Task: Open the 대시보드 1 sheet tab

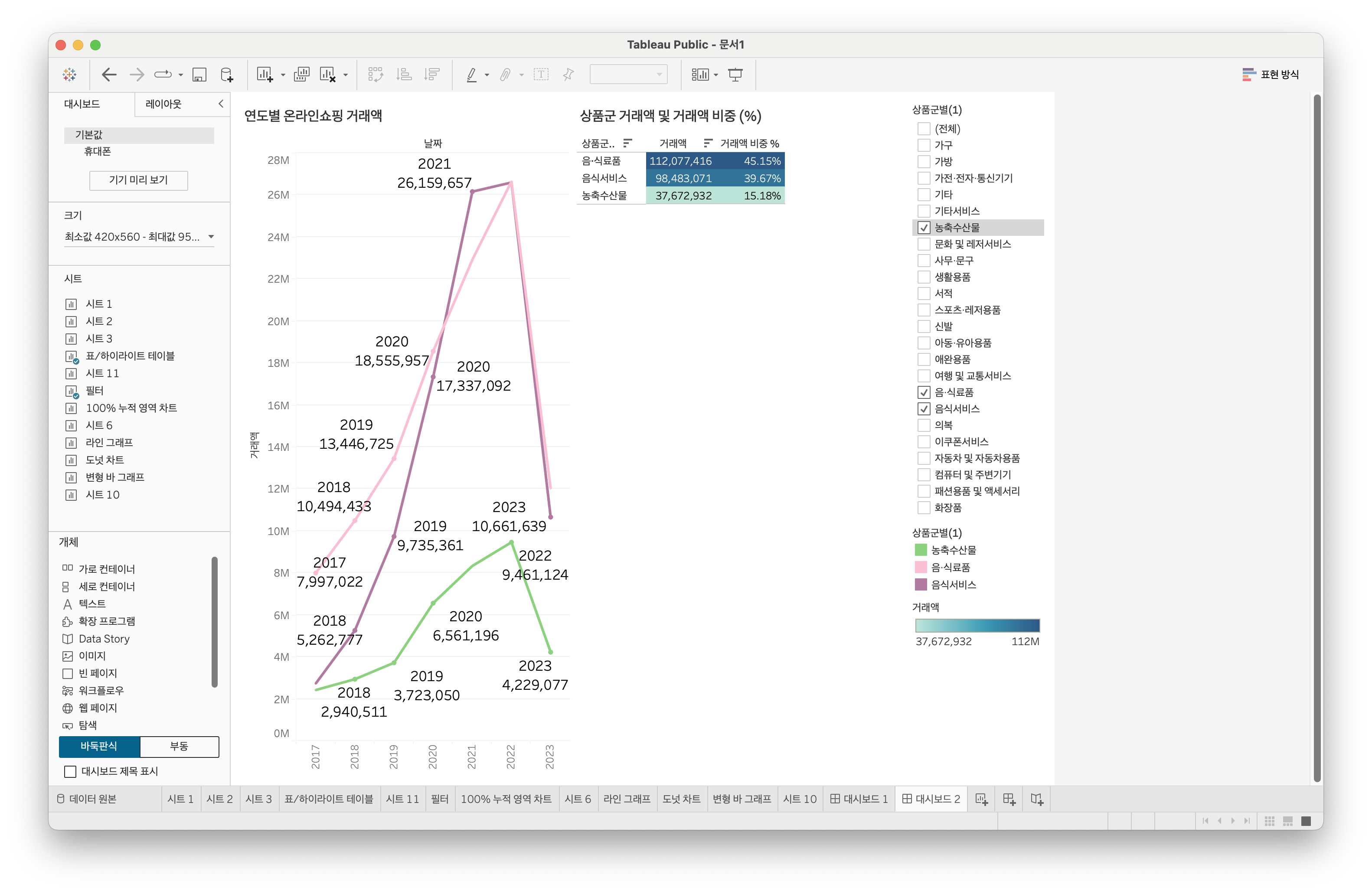Action: tap(859, 799)
